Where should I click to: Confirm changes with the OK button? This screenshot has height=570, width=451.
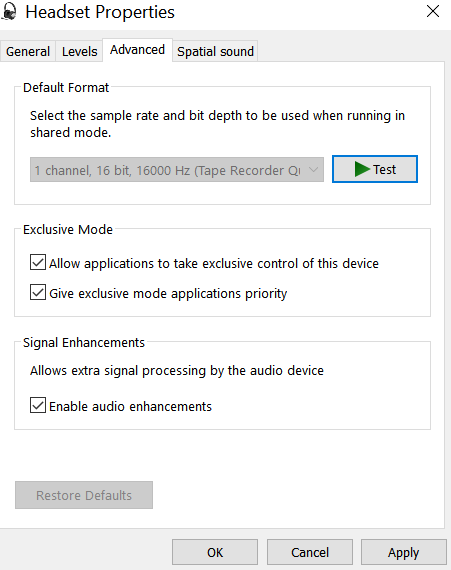215,552
